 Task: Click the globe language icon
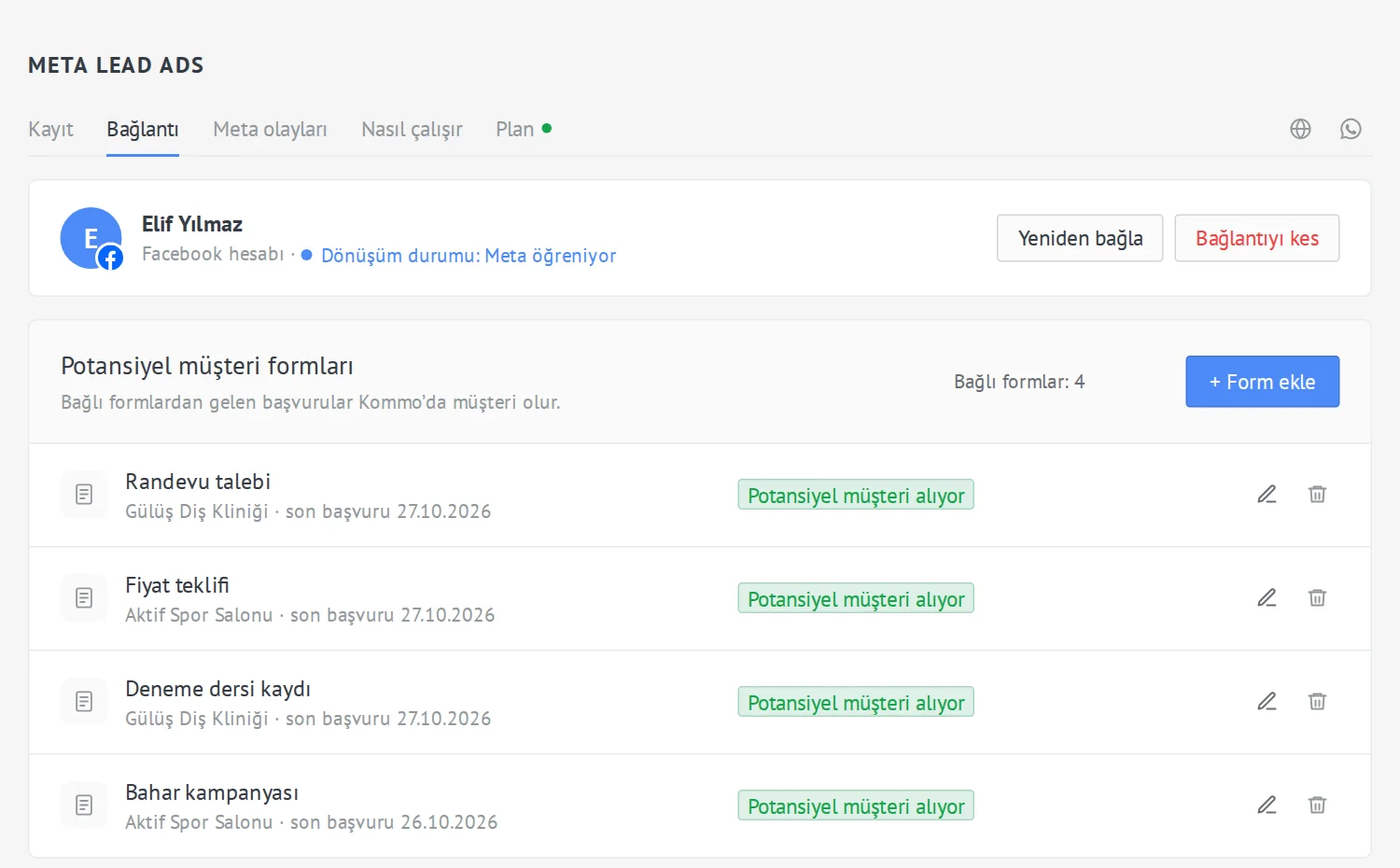[x=1300, y=129]
